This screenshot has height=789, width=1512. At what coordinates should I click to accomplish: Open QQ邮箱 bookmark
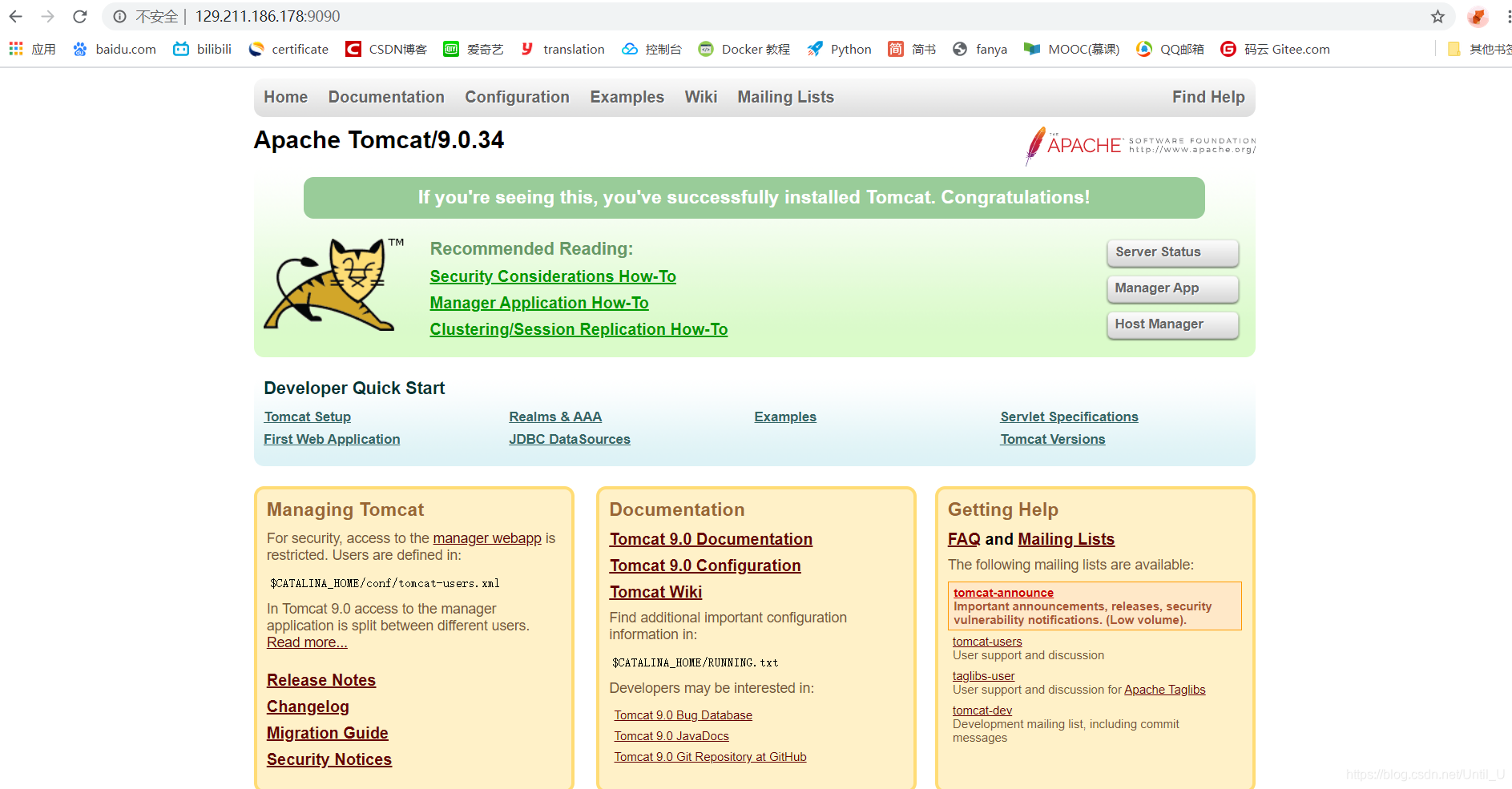(1171, 49)
